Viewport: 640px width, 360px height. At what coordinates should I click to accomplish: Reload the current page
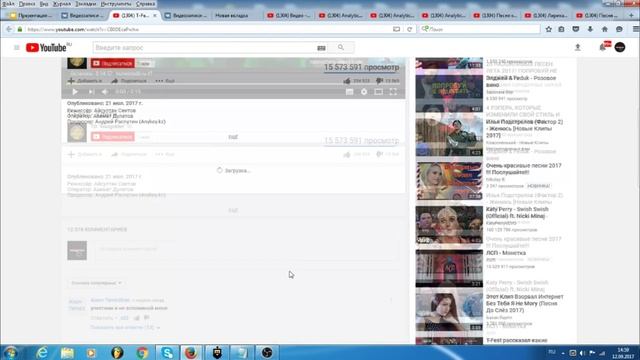pos(409,29)
